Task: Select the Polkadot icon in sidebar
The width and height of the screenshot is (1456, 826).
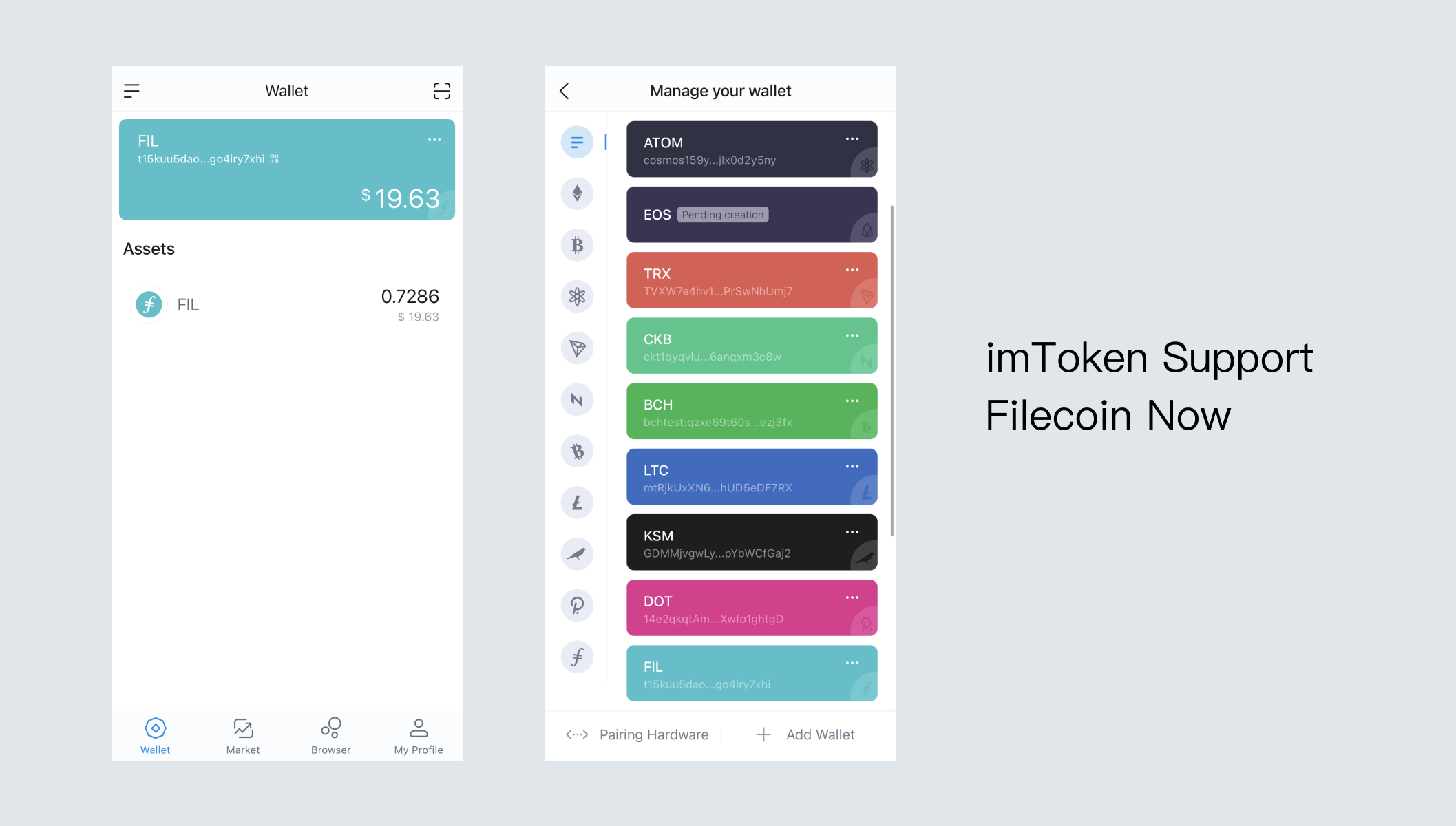Action: coord(579,605)
